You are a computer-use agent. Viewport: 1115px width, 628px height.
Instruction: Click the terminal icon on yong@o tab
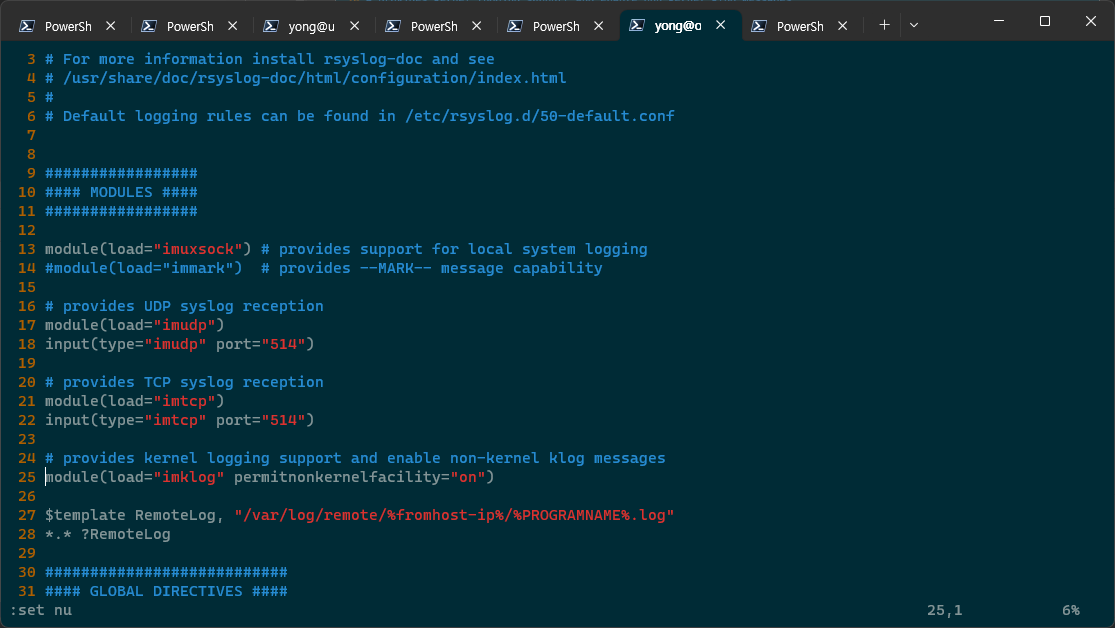[x=637, y=26]
